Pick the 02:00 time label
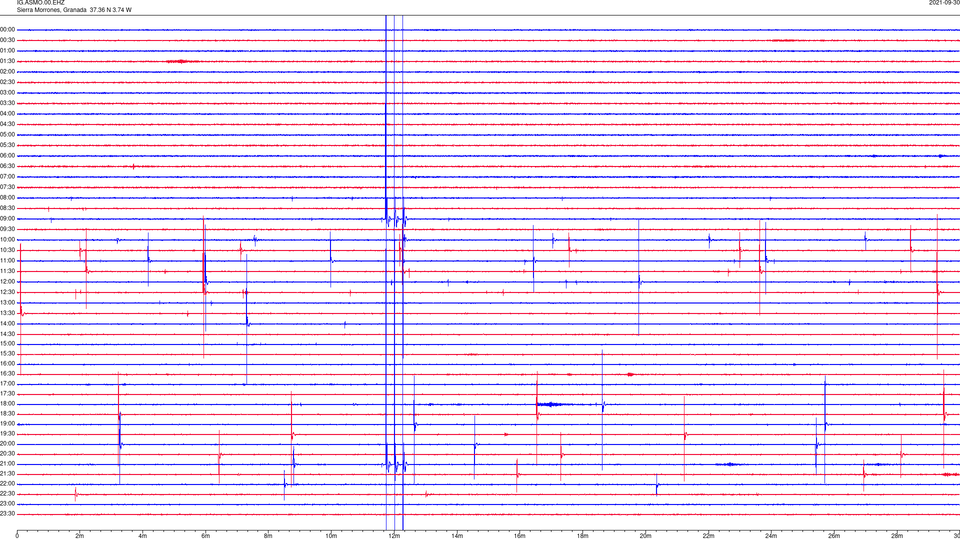Viewport: 960px width, 540px height. point(7,72)
